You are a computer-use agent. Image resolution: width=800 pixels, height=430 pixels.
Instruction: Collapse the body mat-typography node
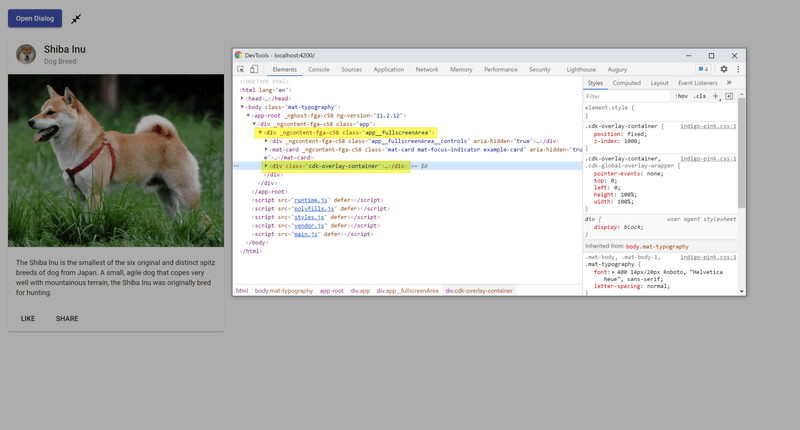click(x=242, y=107)
